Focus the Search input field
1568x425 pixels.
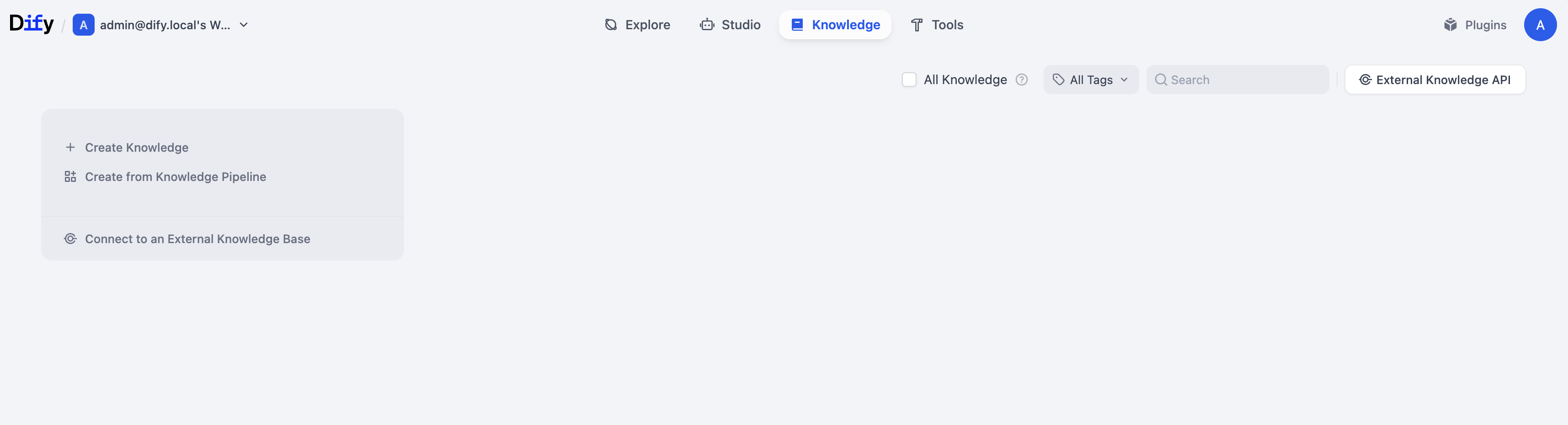click(x=1245, y=80)
